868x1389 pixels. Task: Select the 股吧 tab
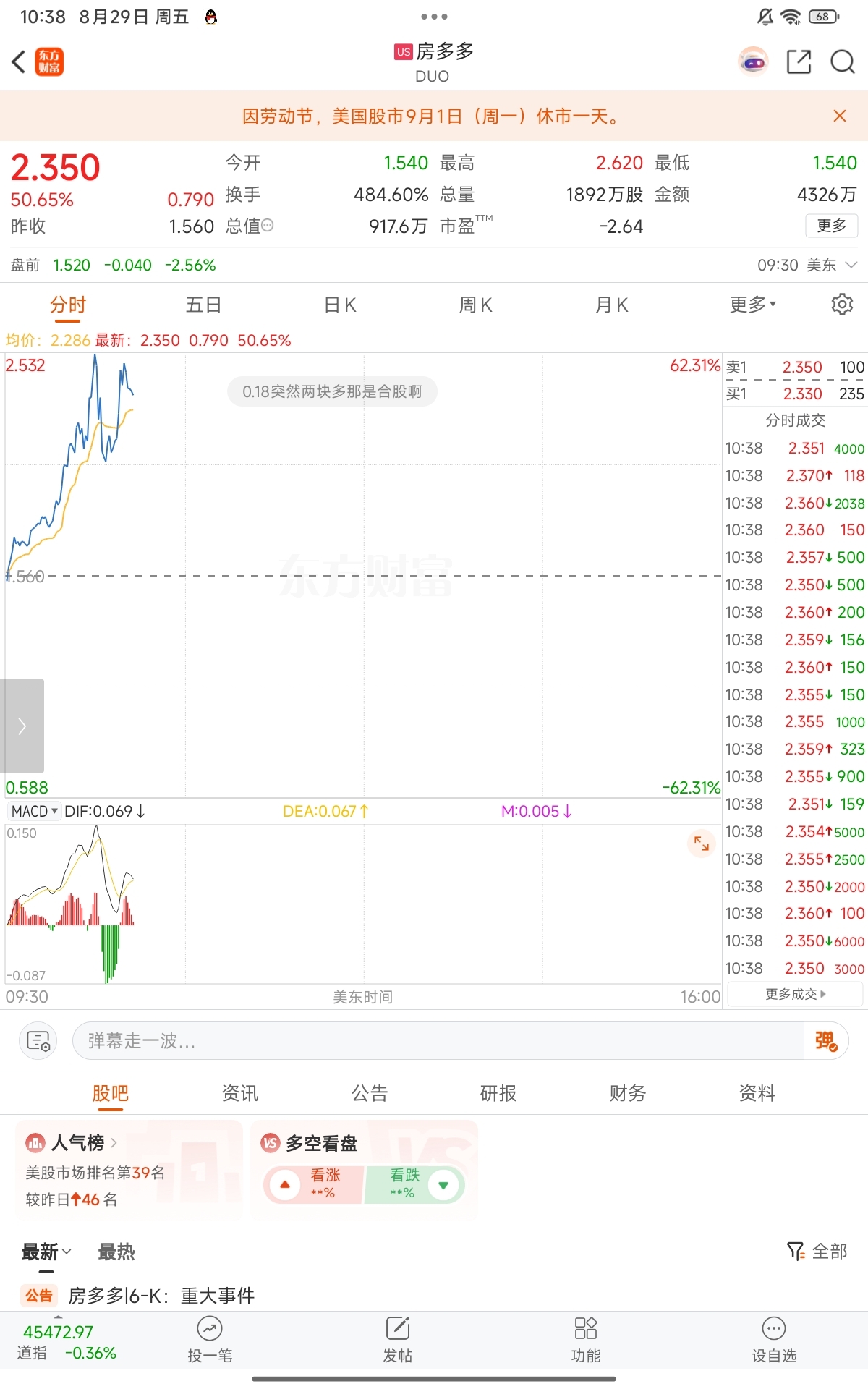pyautogui.click(x=111, y=1093)
